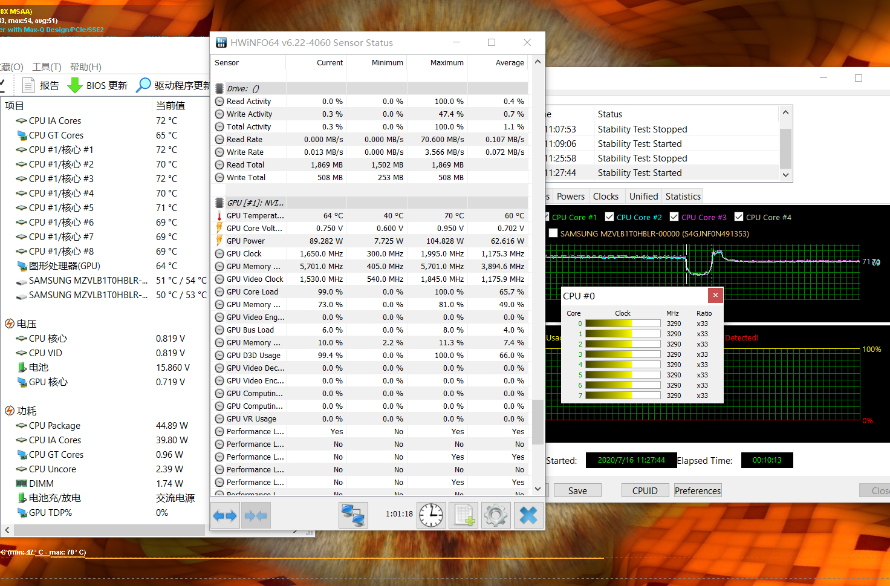Click the expand columns blue arrows button in HWiNFO
The height and width of the screenshot is (586, 890).
[225, 516]
